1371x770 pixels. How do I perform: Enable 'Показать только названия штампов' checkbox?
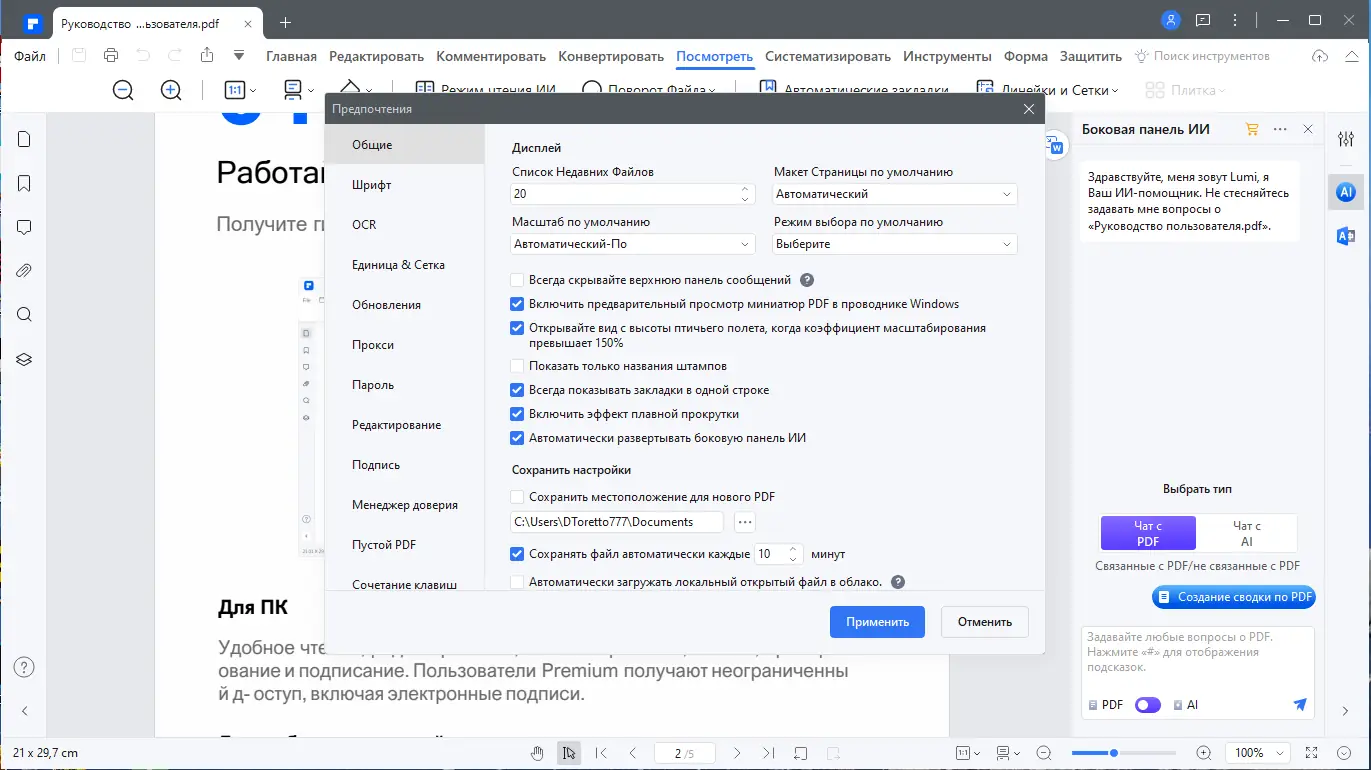(x=516, y=366)
